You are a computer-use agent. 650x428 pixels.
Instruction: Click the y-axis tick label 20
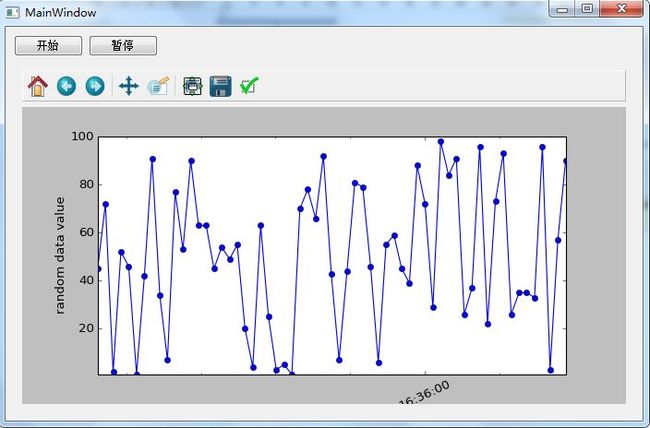pyautogui.click(x=86, y=328)
